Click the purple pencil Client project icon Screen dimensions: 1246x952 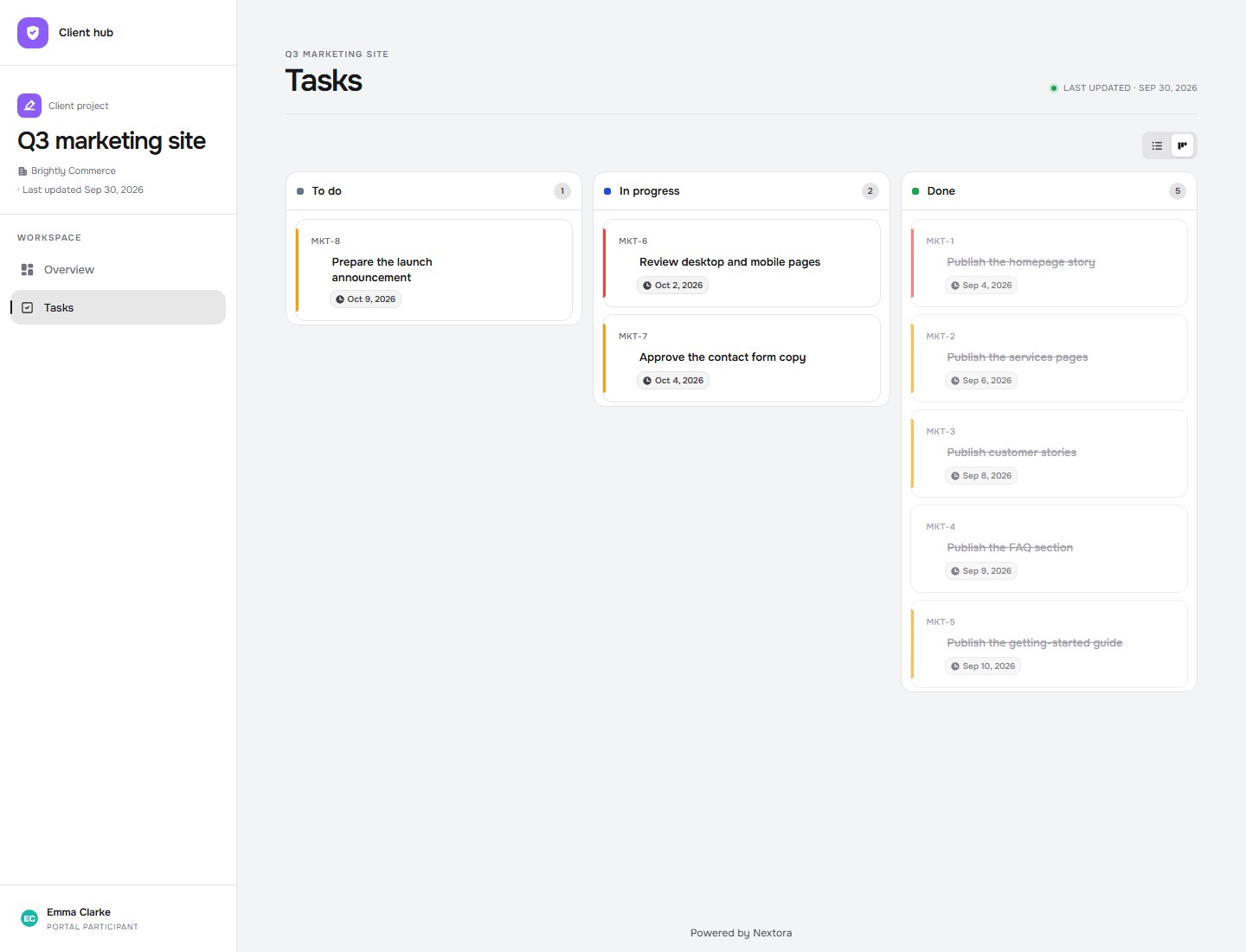[29, 106]
